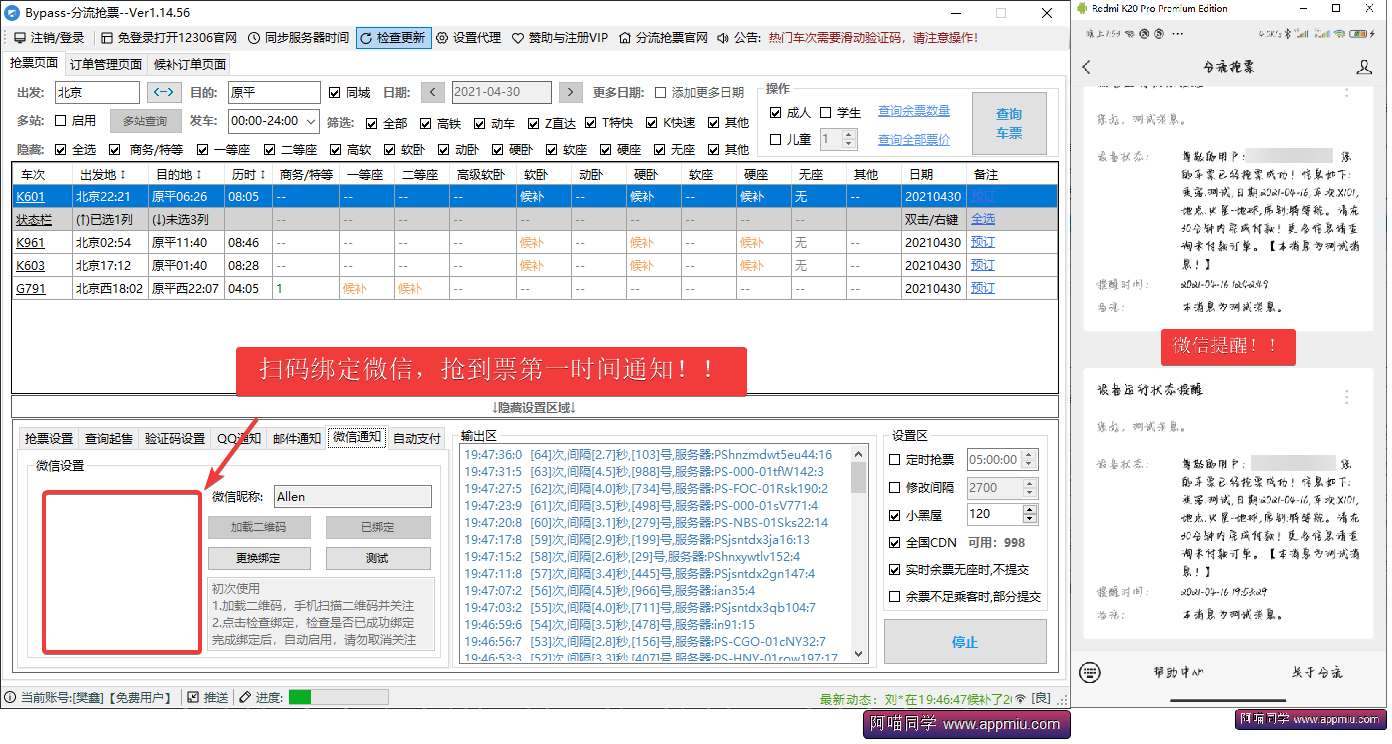
Task: Tap back arrow in phone 分流抢票 header
Action: [1088, 67]
